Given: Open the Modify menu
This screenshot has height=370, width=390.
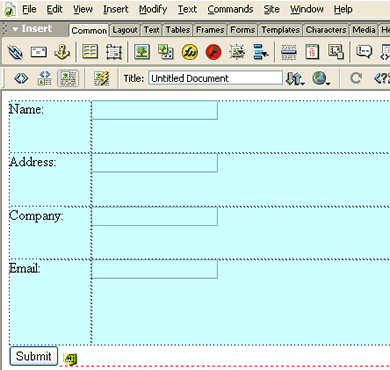Looking at the screenshot, I should [x=153, y=9].
